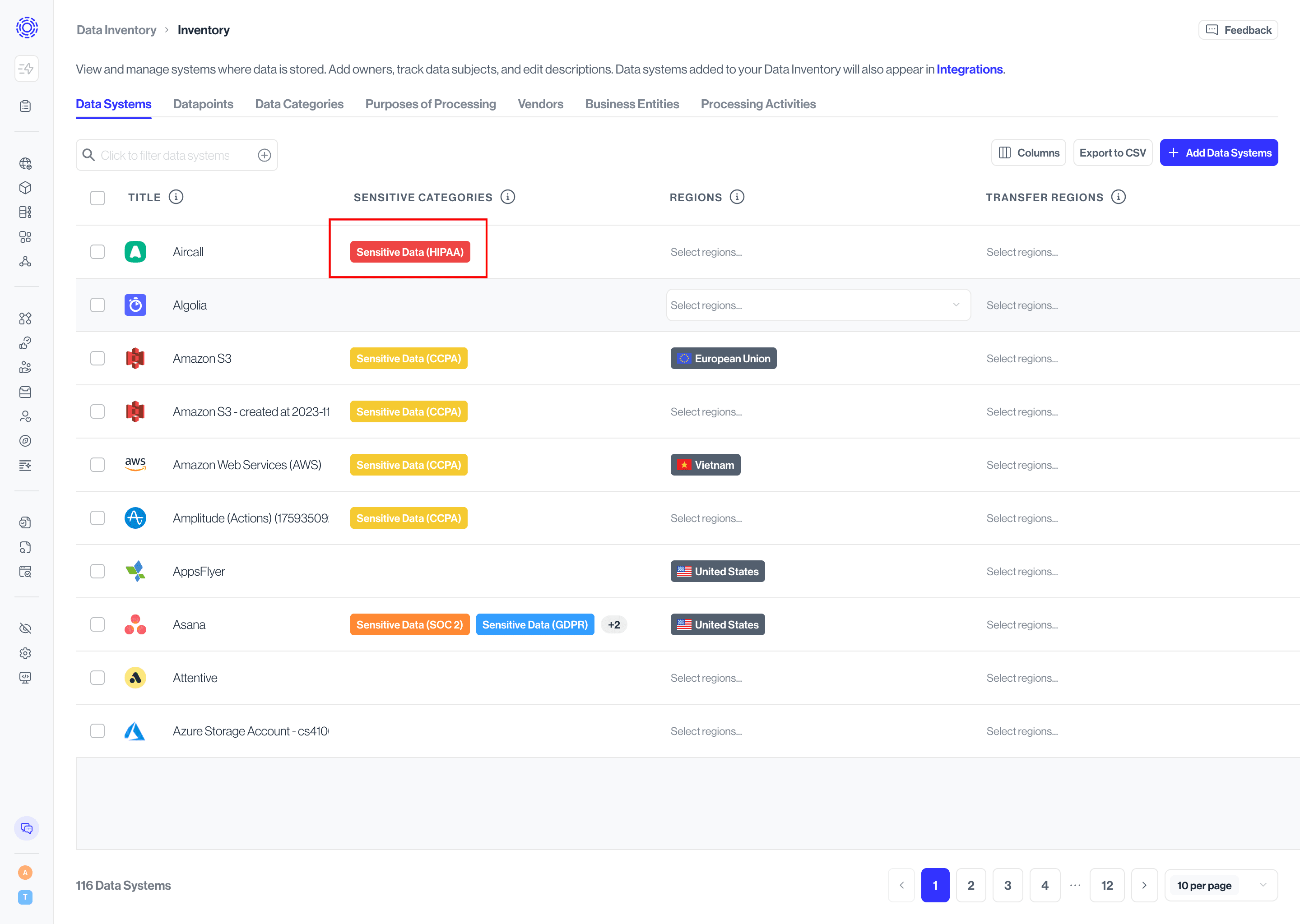This screenshot has width=1300, height=924.
Task: Follow the Integrations link
Action: coord(969,69)
